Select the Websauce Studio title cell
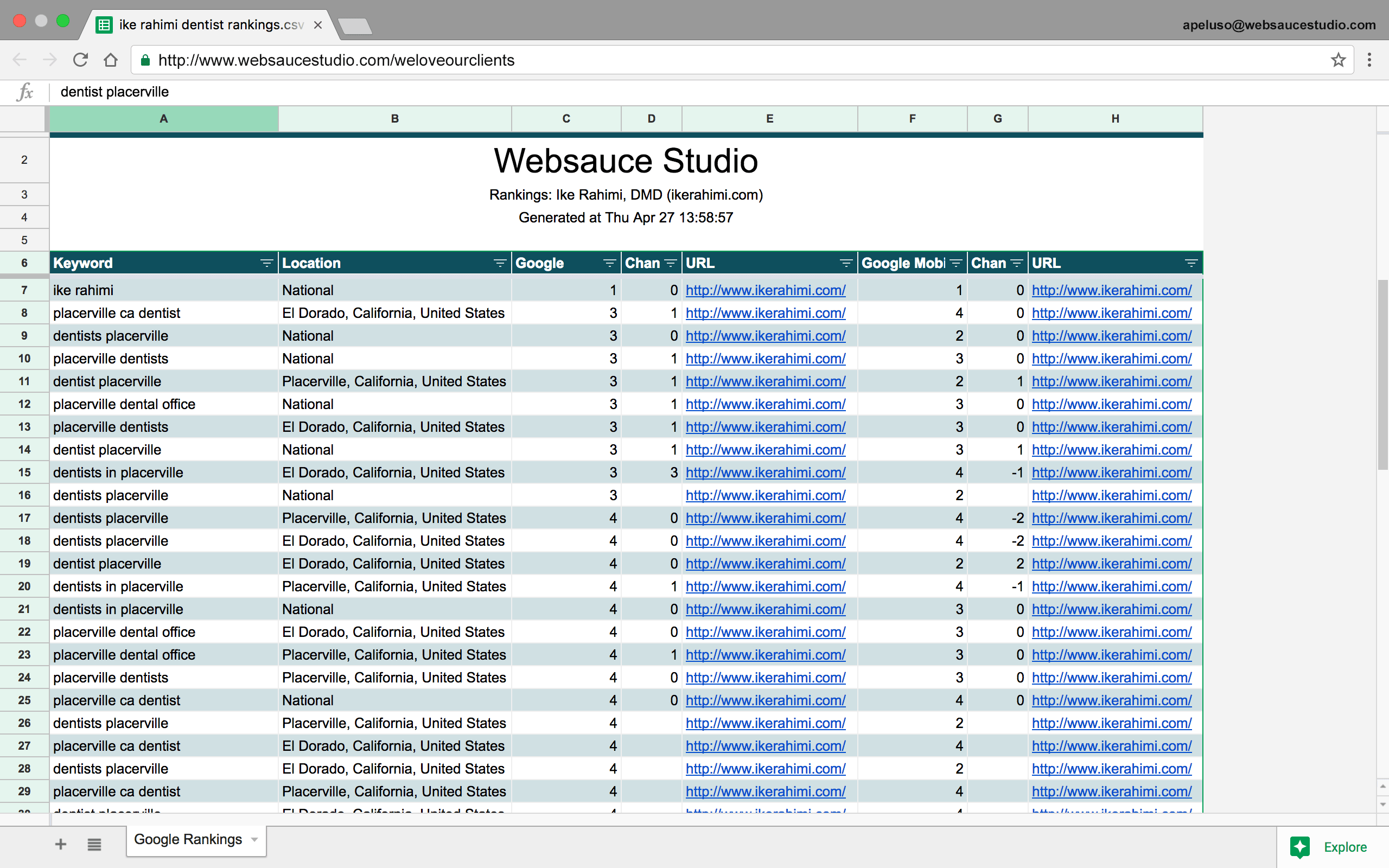Screen dimensions: 1389x868 pyautogui.click(x=626, y=160)
